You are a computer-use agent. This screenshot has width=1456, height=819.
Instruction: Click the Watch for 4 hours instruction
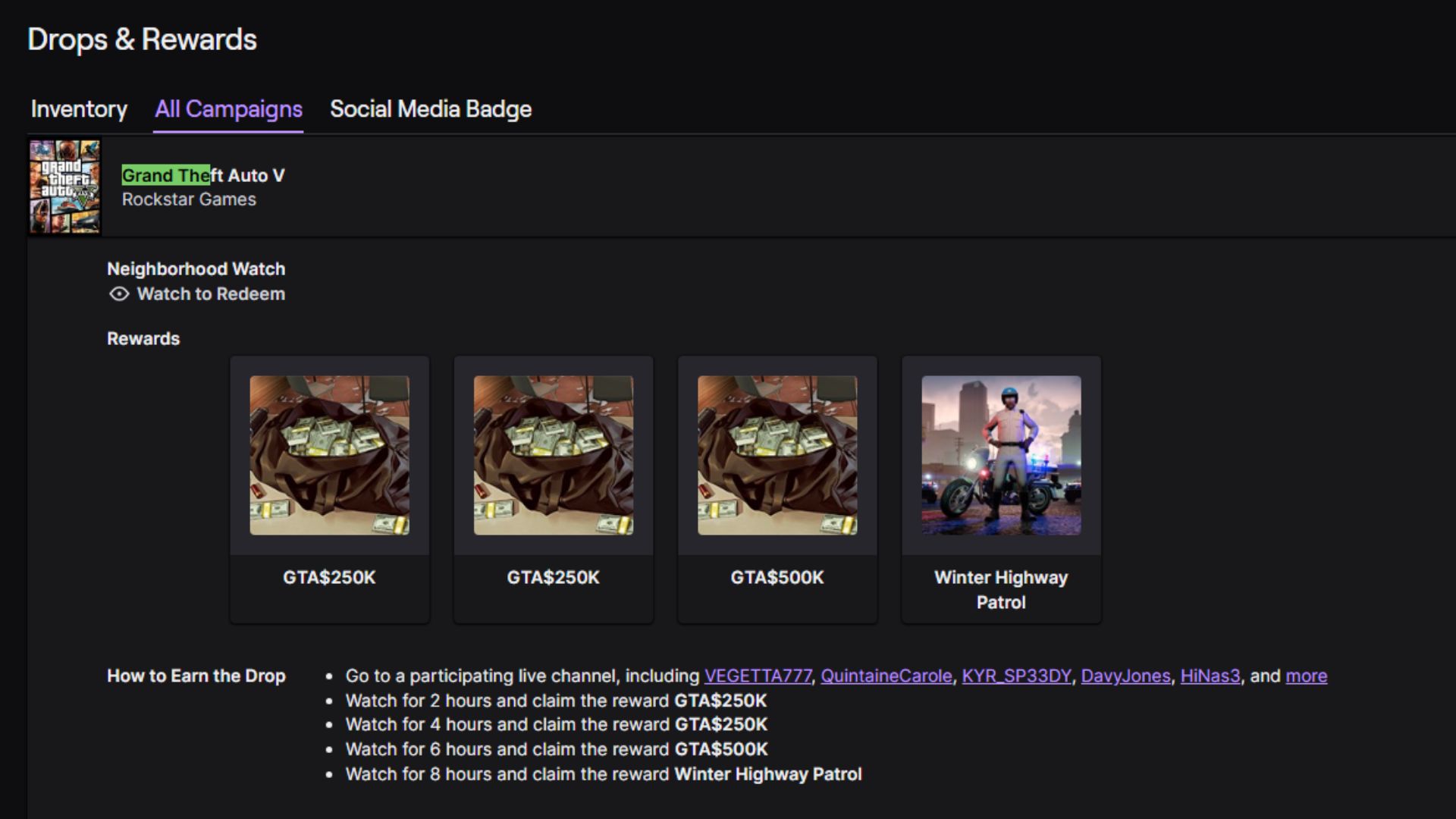click(556, 725)
